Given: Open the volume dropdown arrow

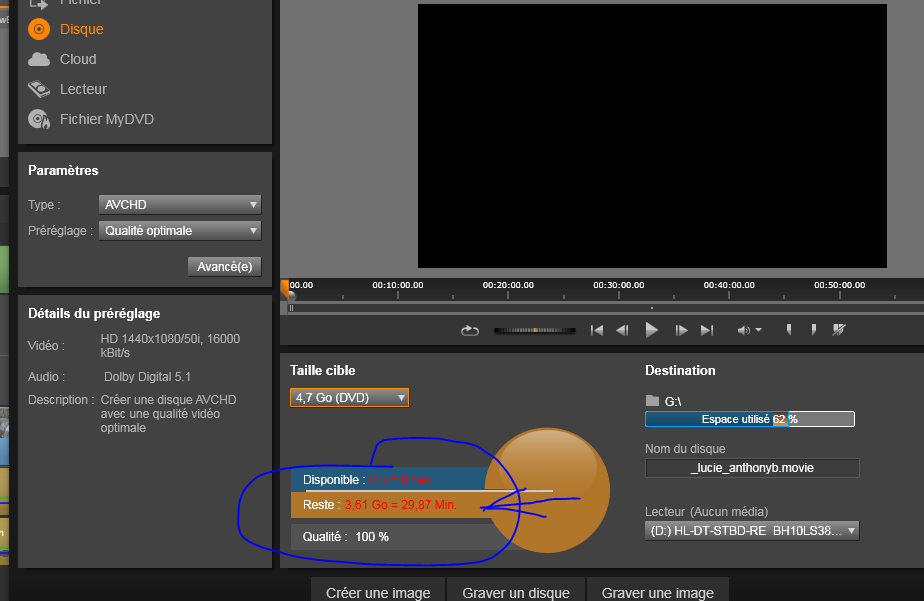Looking at the screenshot, I should point(758,330).
